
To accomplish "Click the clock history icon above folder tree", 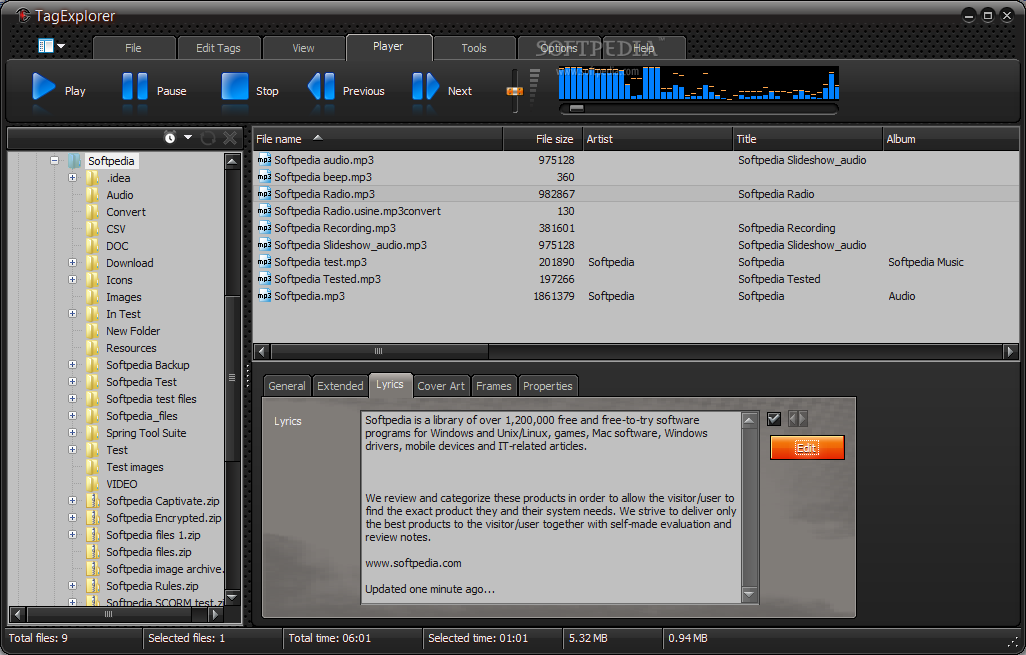I will pos(170,137).
